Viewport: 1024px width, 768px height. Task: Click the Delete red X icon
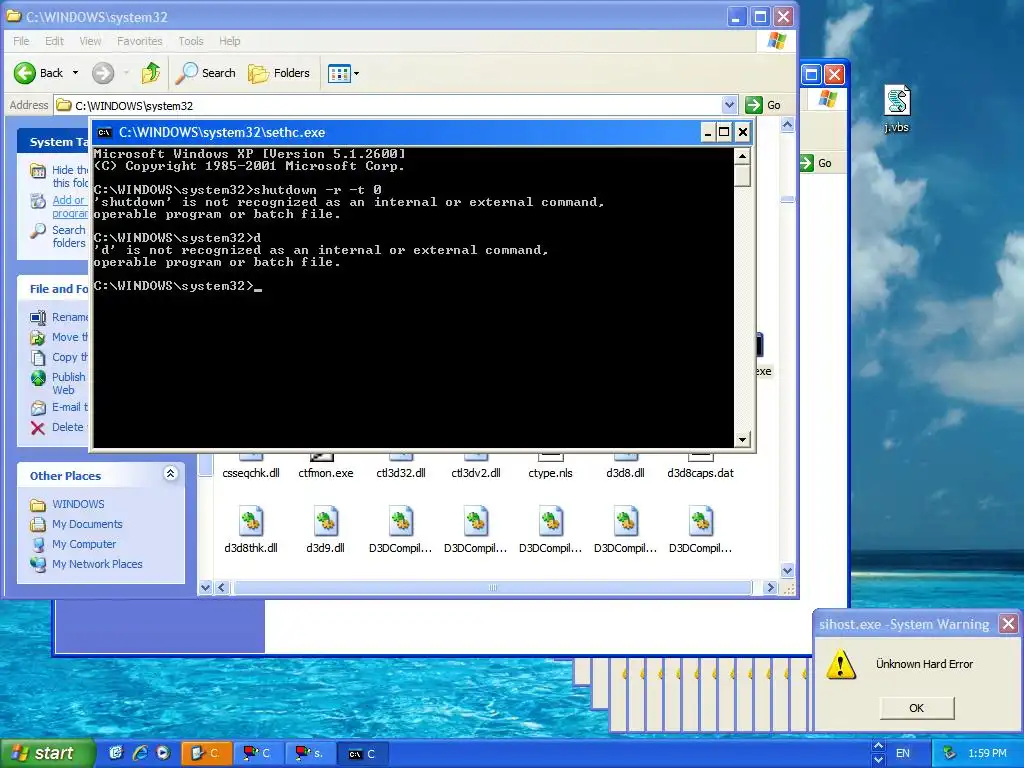pos(38,428)
